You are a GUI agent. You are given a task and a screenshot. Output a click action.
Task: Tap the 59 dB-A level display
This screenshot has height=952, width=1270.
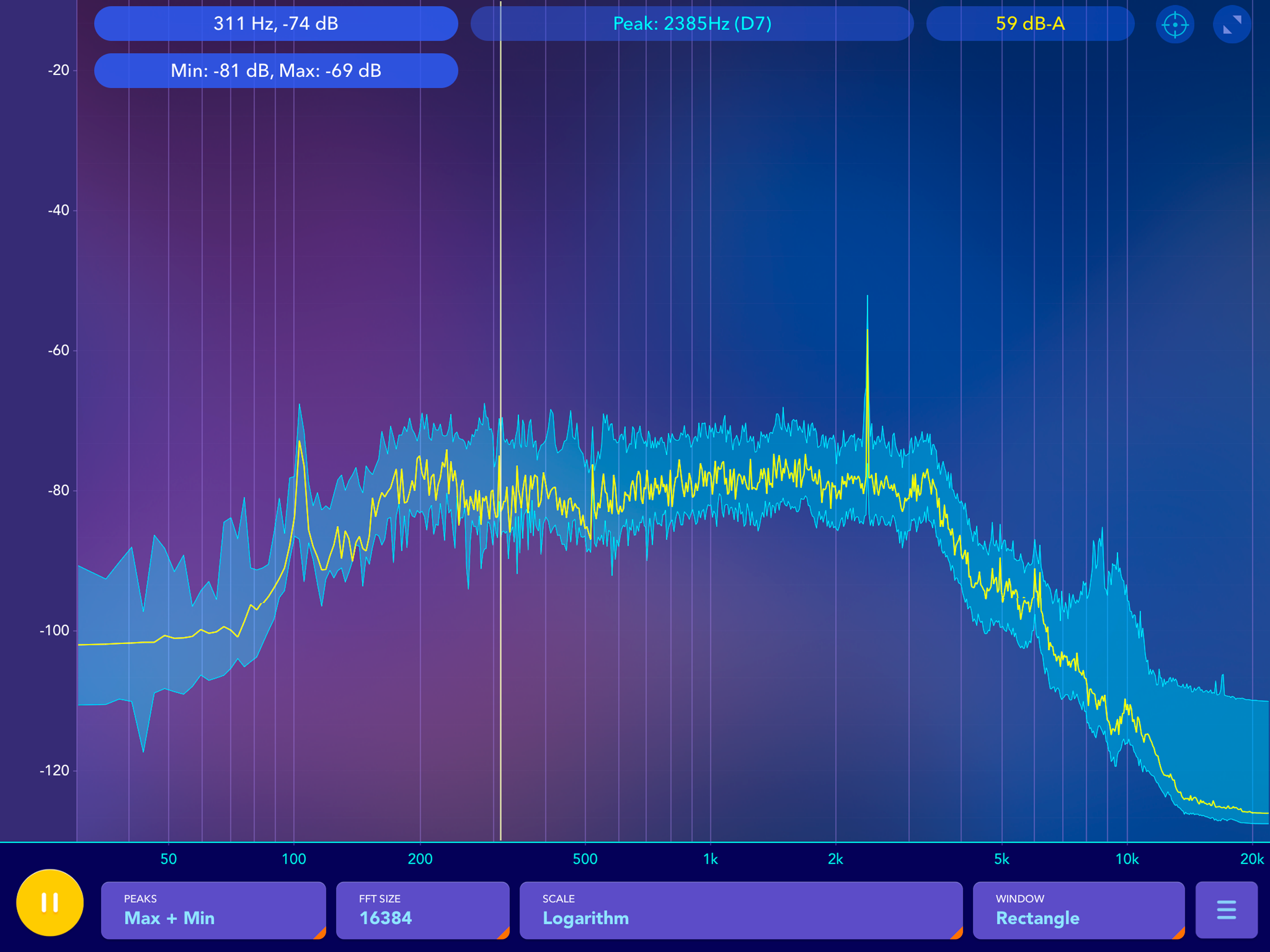(x=1030, y=24)
